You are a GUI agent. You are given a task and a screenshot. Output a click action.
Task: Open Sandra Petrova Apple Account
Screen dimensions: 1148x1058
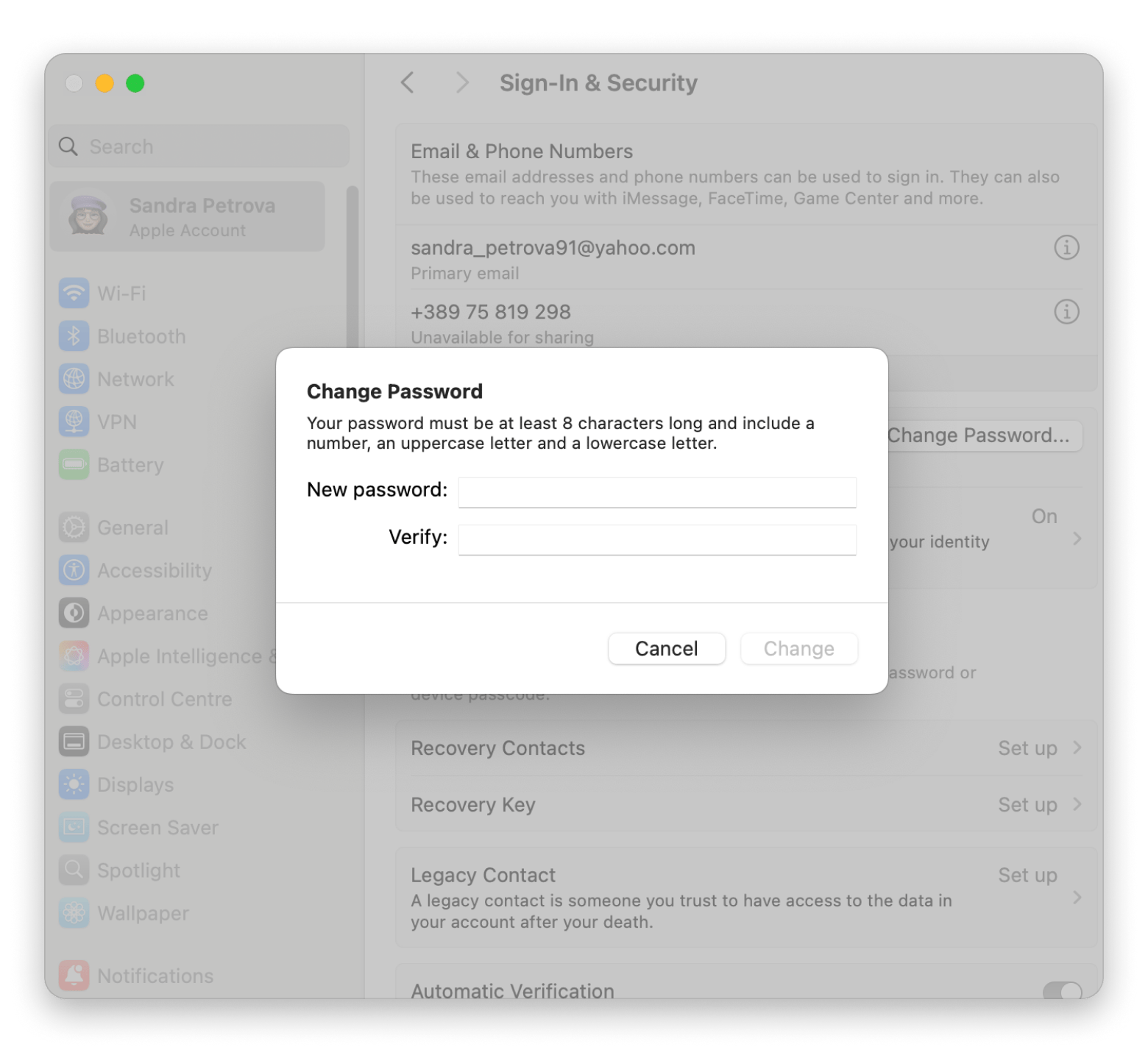[188, 217]
